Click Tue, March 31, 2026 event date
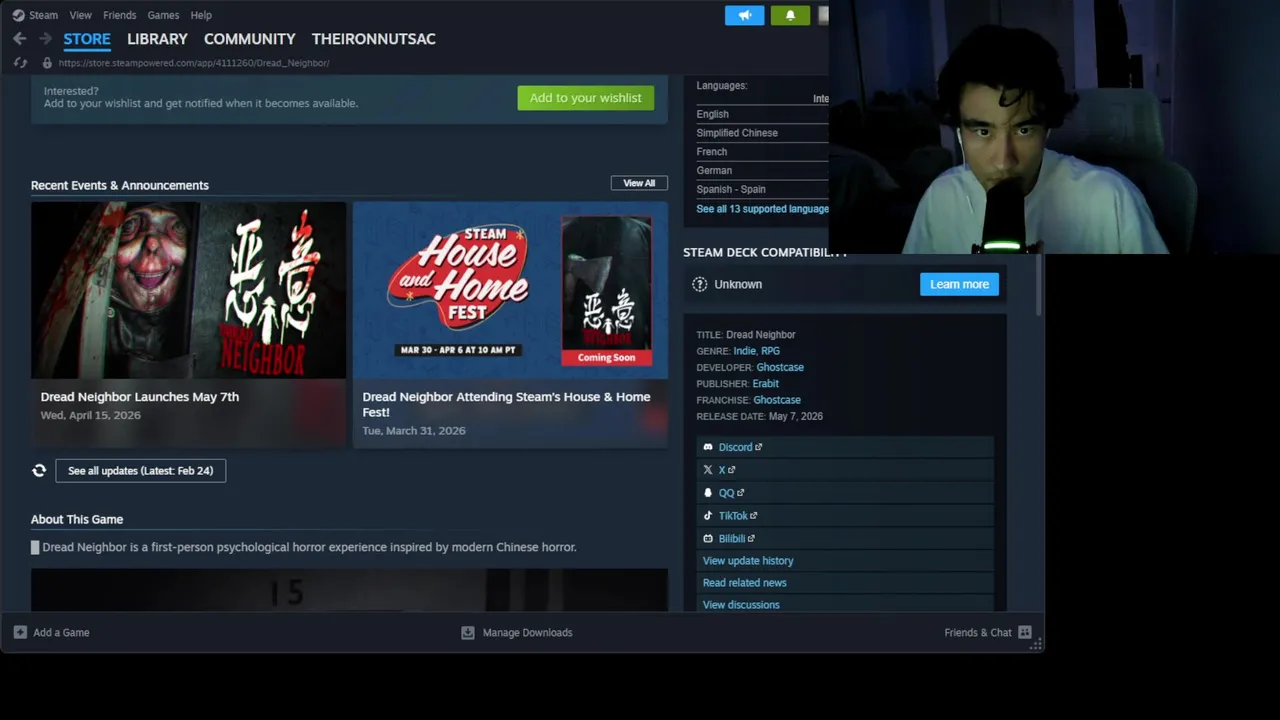 tap(414, 431)
